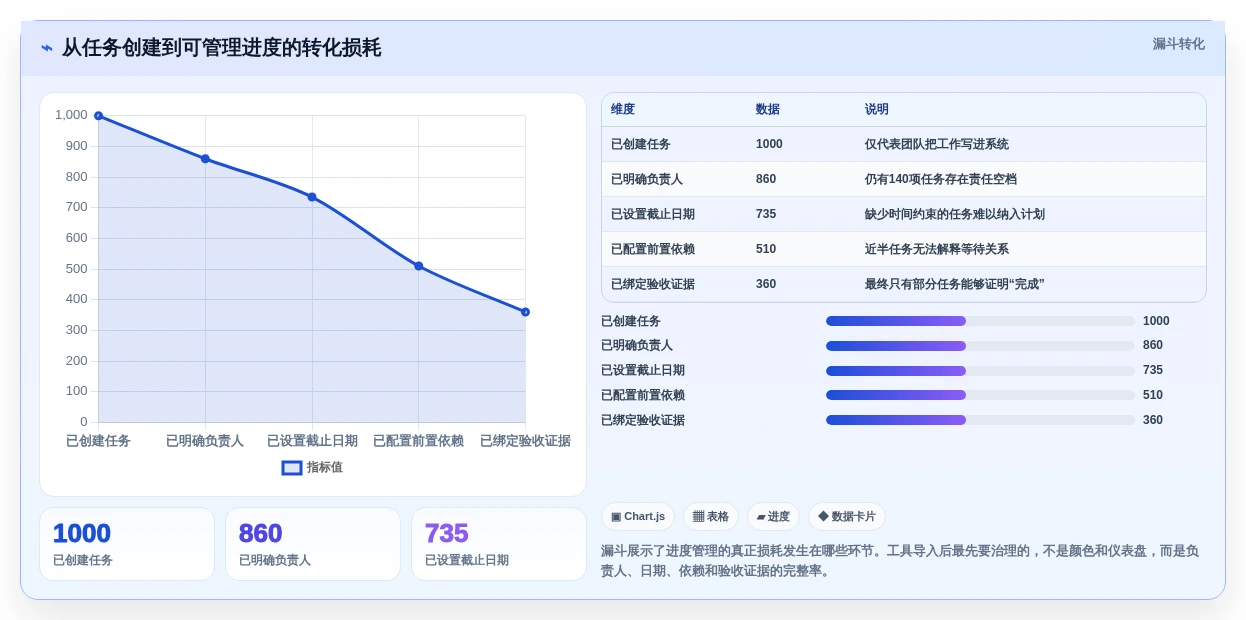Click the y-axis label 1,000
1246x620 pixels.
[x=71, y=115]
